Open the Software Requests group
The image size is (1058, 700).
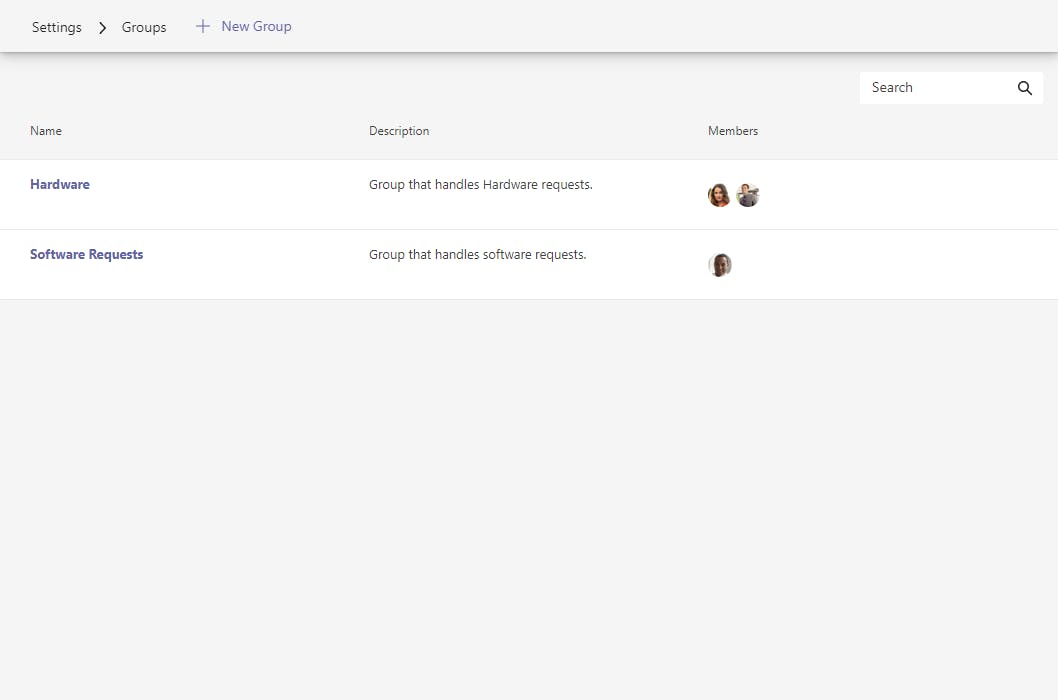pyautogui.click(x=87, y=254)
